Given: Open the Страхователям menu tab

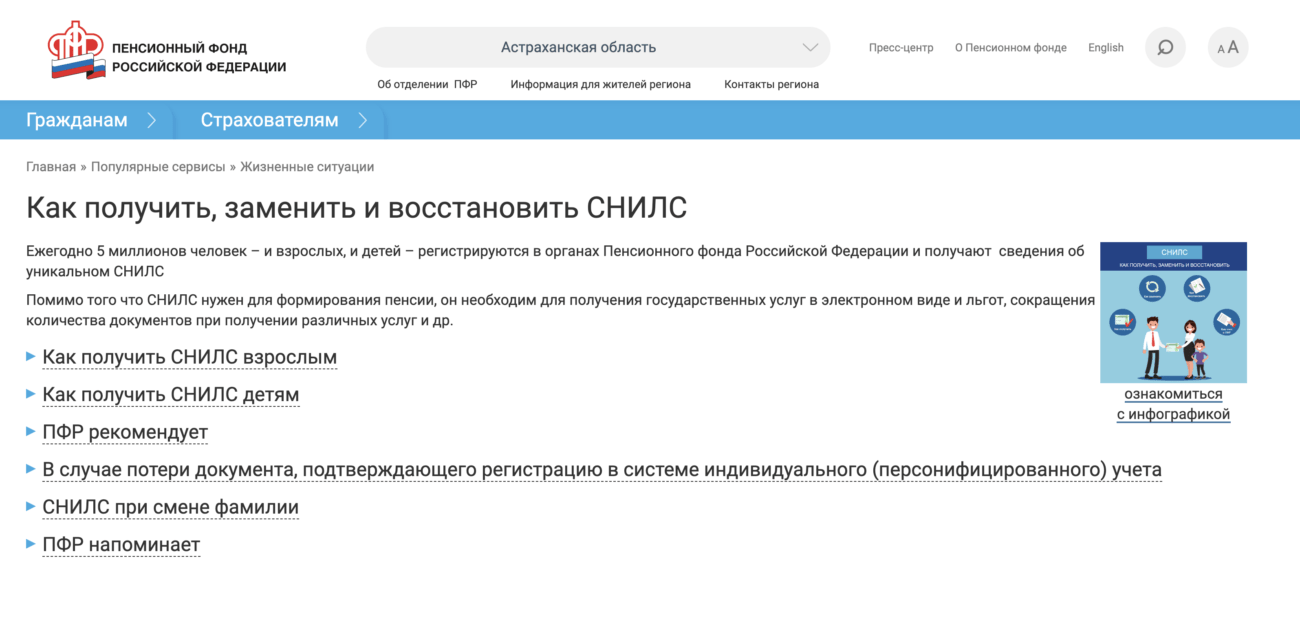Looking at the screenshot, I should pos(269,121).
